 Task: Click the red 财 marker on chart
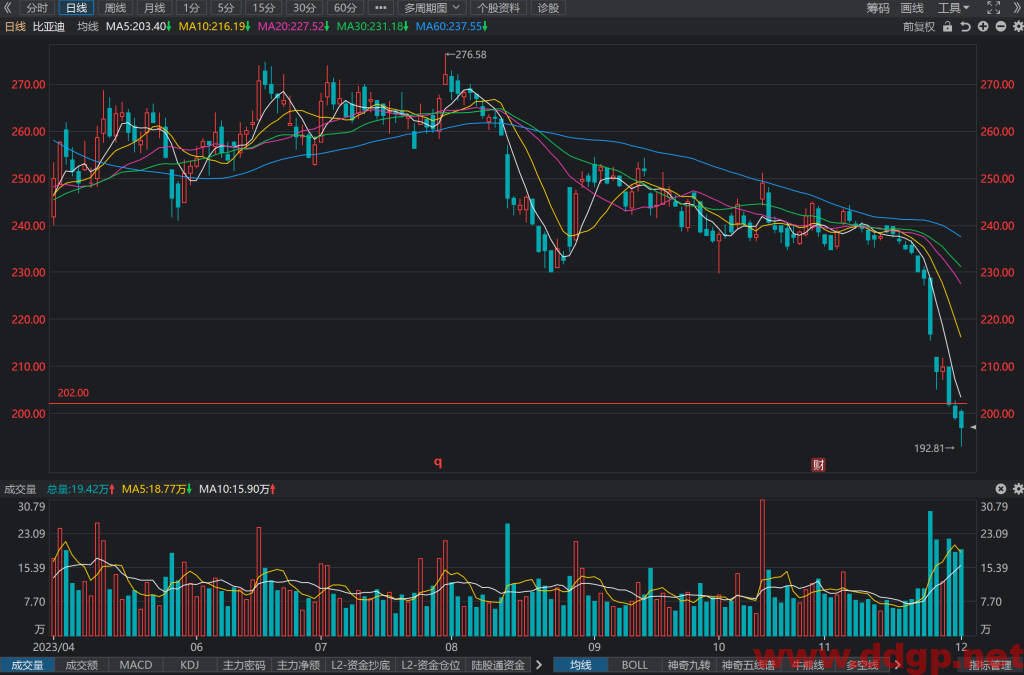(x=818, y=464)
